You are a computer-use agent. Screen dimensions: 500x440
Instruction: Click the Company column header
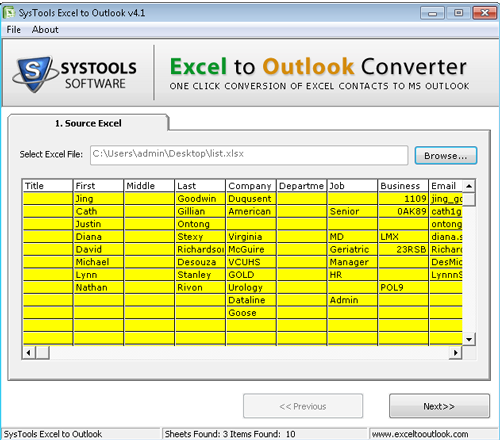251,186
